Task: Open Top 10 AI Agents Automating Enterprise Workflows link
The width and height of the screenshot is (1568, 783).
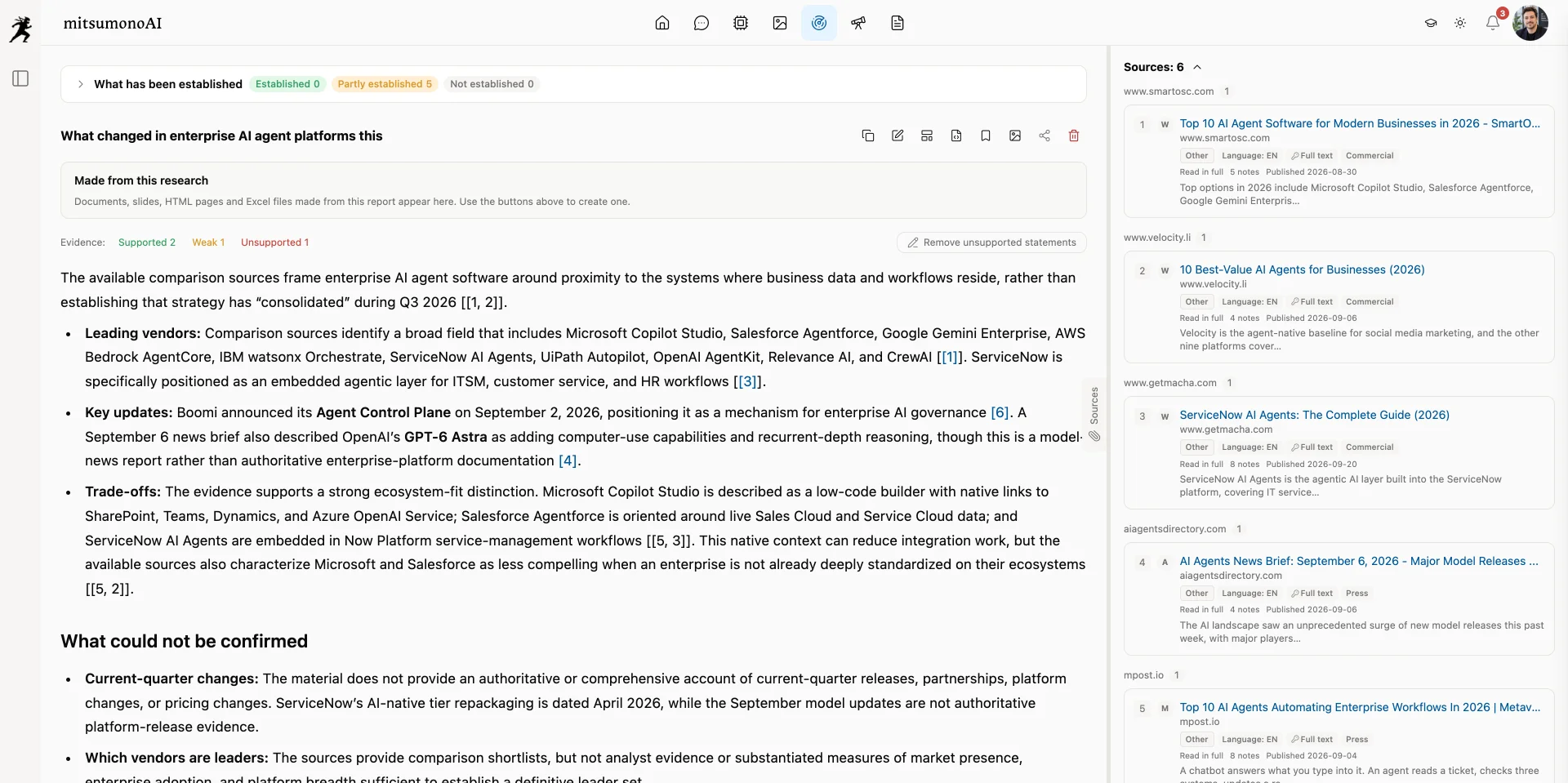Action: 1360,707
